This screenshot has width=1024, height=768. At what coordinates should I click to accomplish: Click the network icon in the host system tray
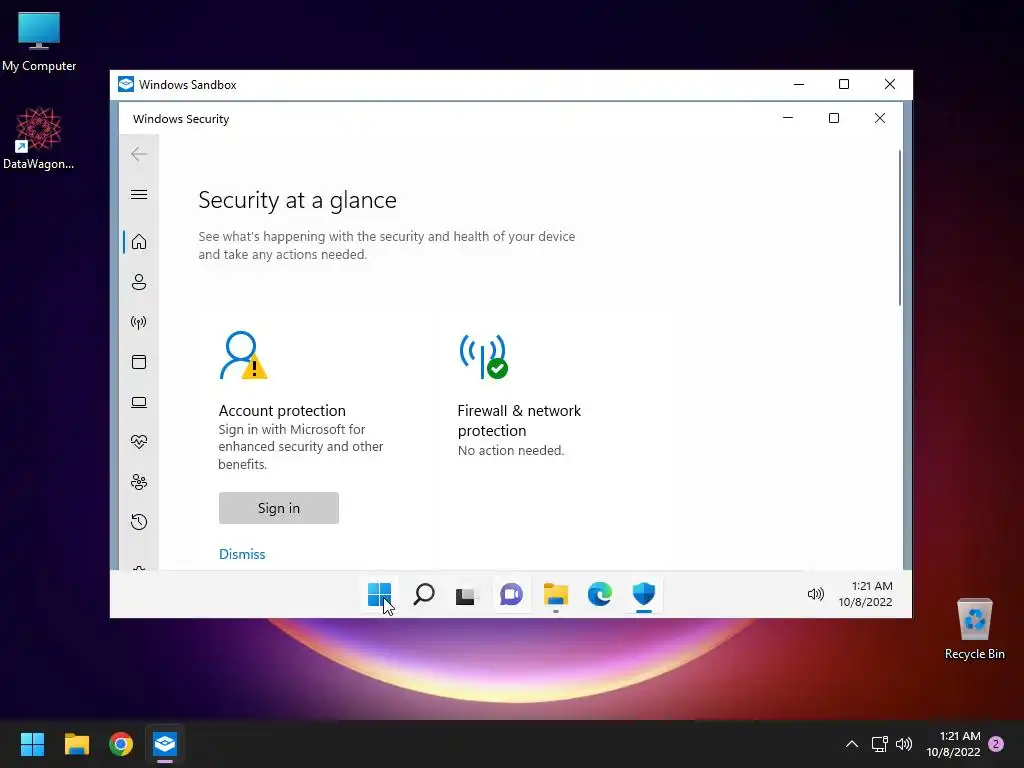tap(880, 744)
